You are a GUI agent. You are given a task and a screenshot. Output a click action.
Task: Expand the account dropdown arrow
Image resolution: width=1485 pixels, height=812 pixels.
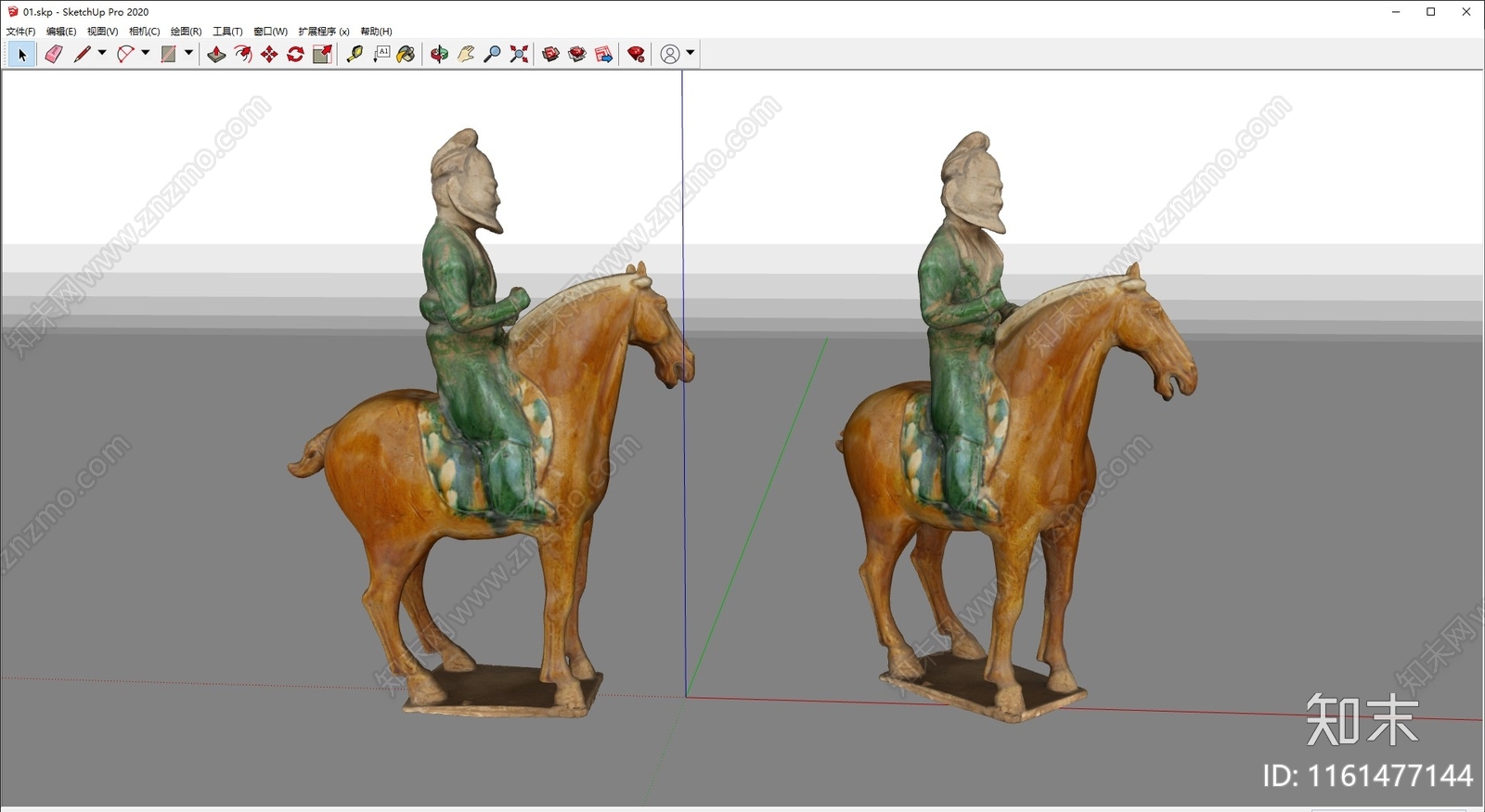coord(690,53)
